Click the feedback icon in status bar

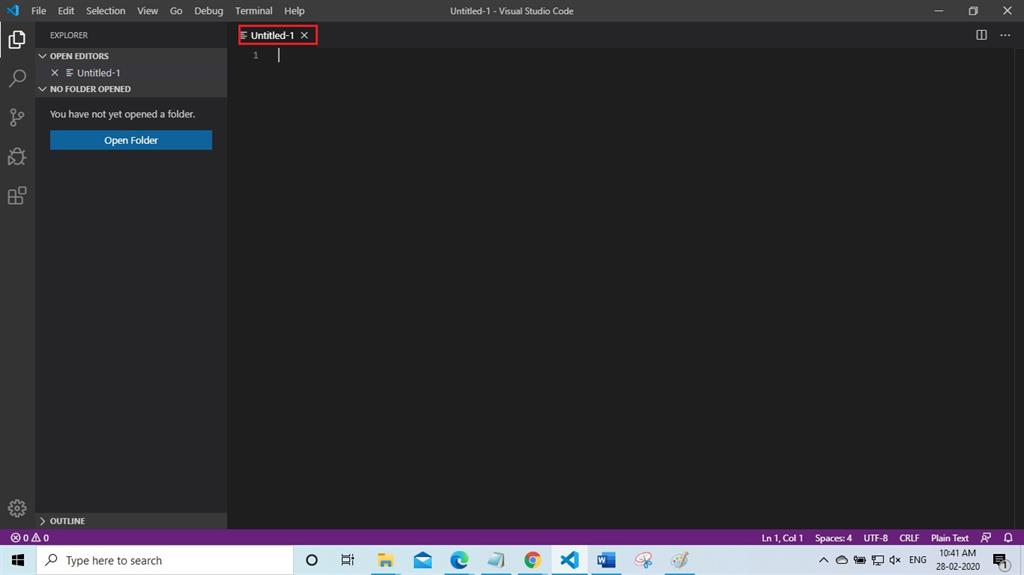coord(986,538)
